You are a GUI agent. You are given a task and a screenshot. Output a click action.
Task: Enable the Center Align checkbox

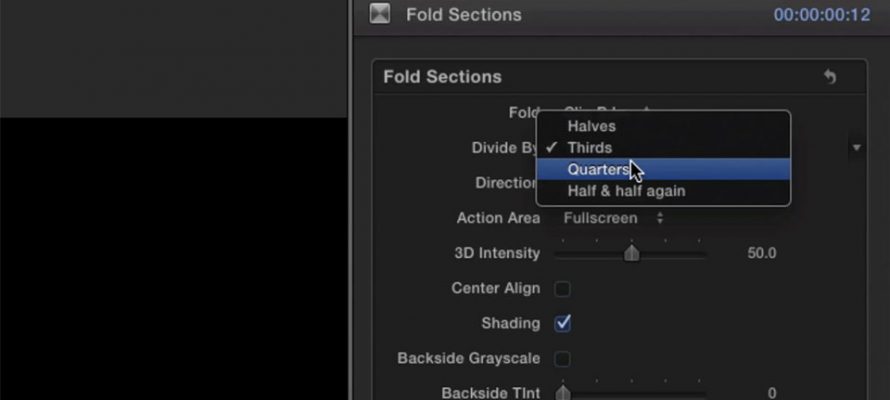point(562,289)
